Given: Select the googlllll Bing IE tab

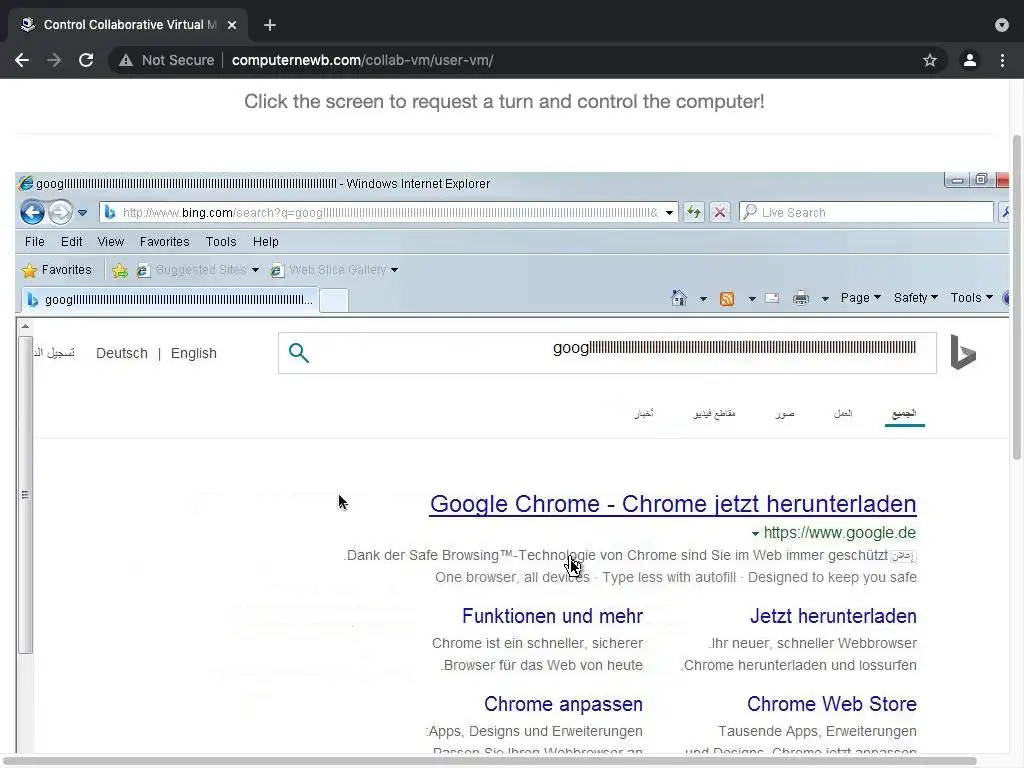Looking at the screenshot, I should [x=170, y=300].
